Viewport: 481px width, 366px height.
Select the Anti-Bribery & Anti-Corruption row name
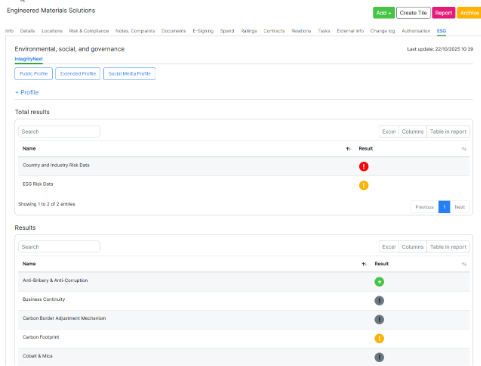pos(55,280)
